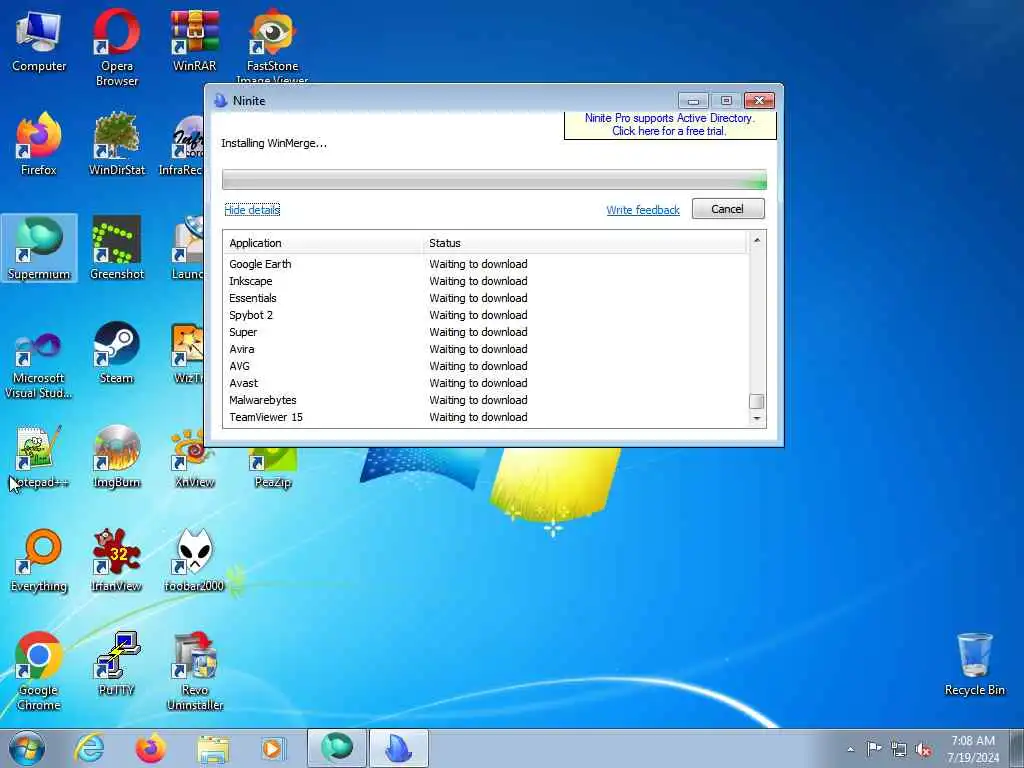Open the Recycle Bin

coord(974,664)
